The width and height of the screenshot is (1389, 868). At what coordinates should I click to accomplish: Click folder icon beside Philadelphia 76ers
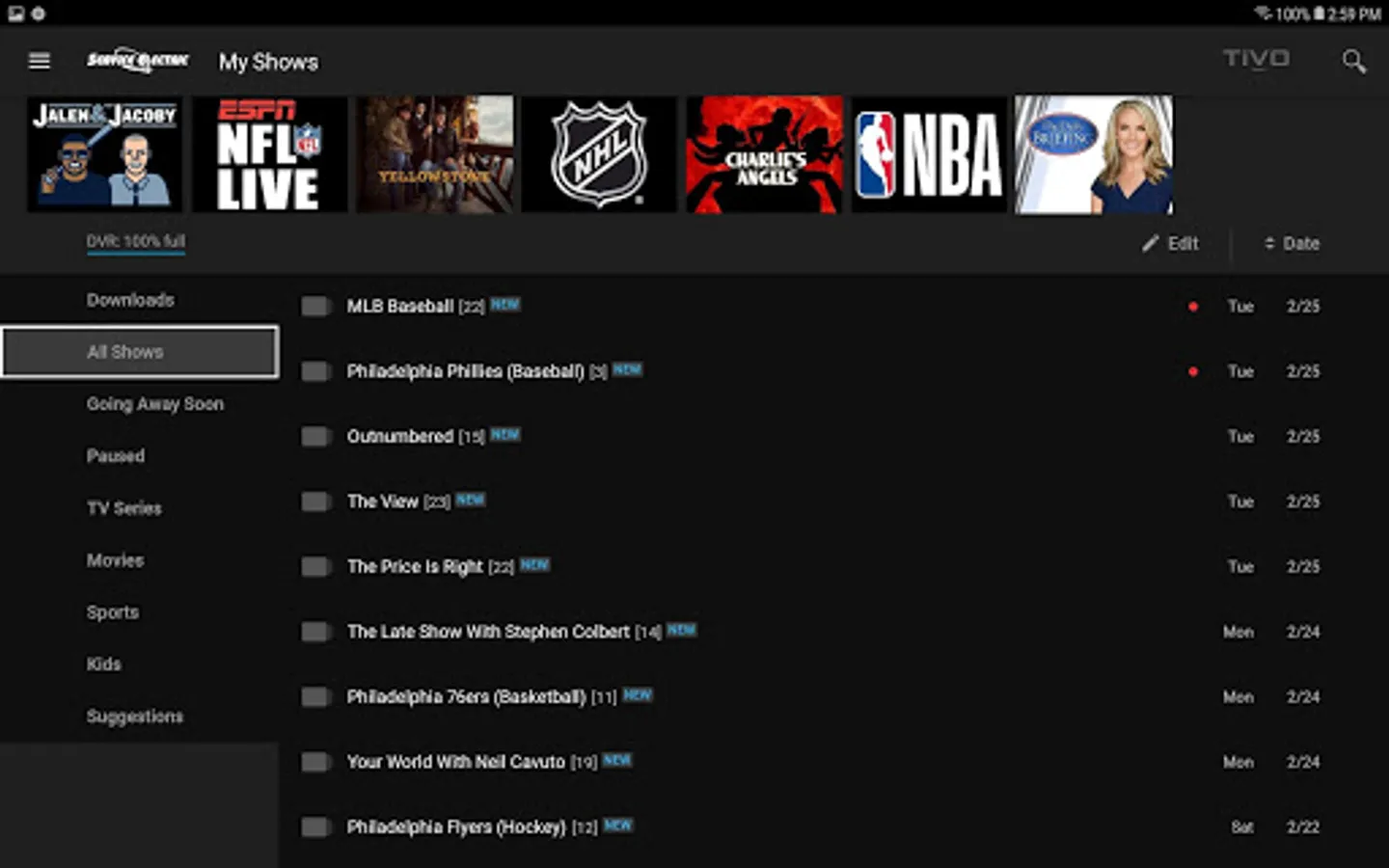[x=315, y=697]
